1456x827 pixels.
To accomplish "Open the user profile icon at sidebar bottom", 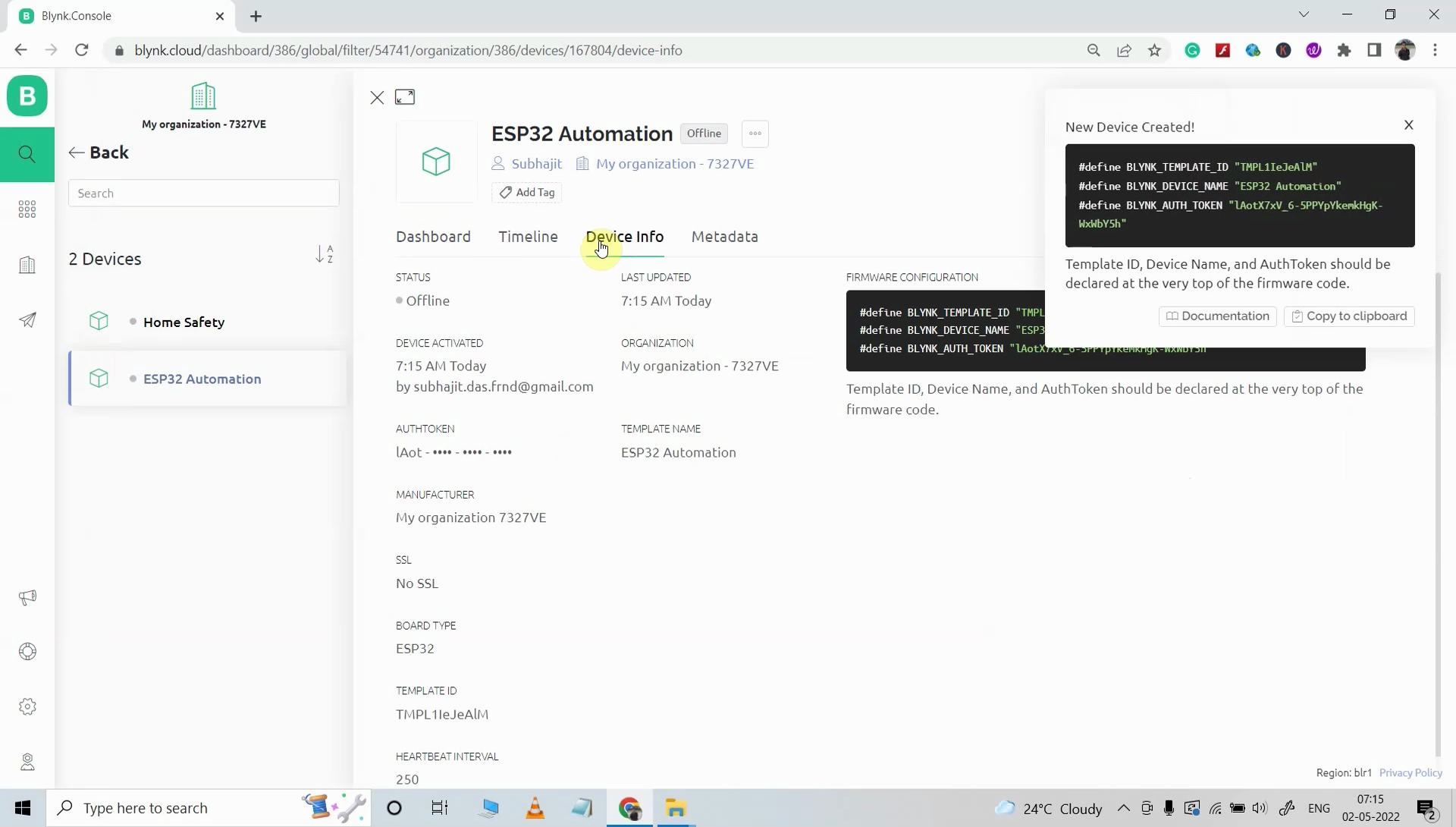I will point(27,763).
